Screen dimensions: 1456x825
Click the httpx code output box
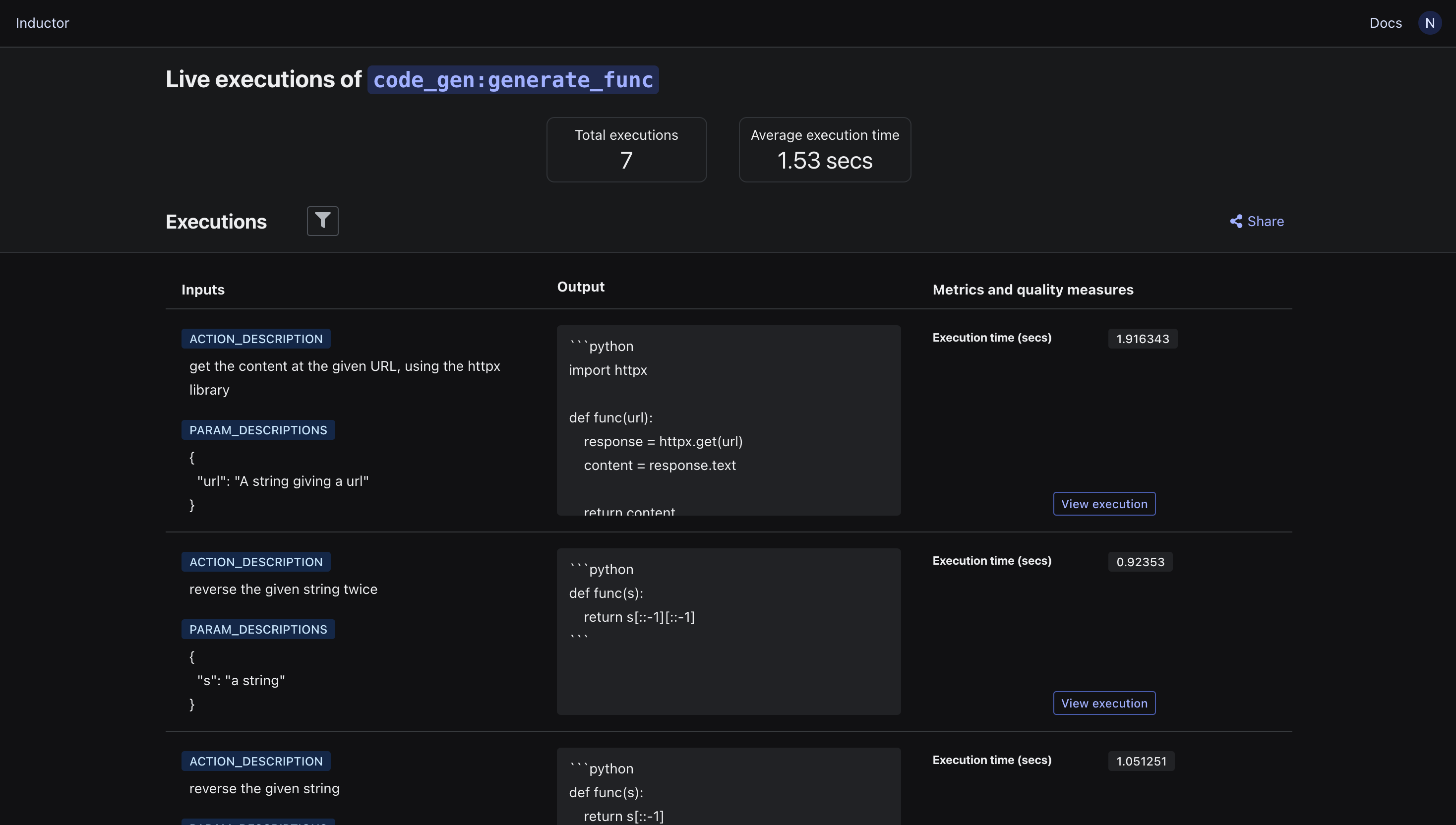(x=728, y=420)
